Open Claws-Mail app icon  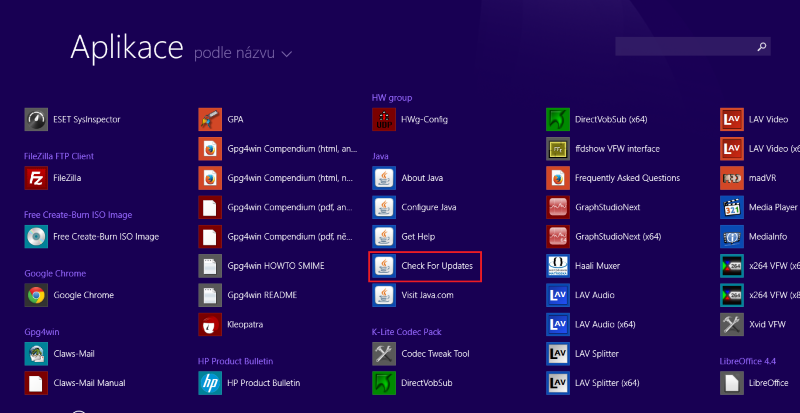36,354
